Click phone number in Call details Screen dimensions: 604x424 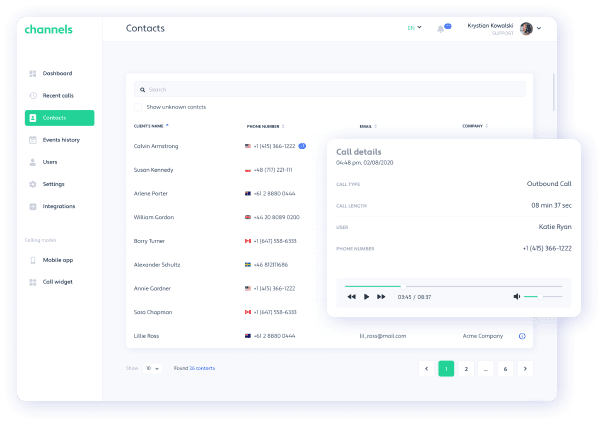point(547,248)
